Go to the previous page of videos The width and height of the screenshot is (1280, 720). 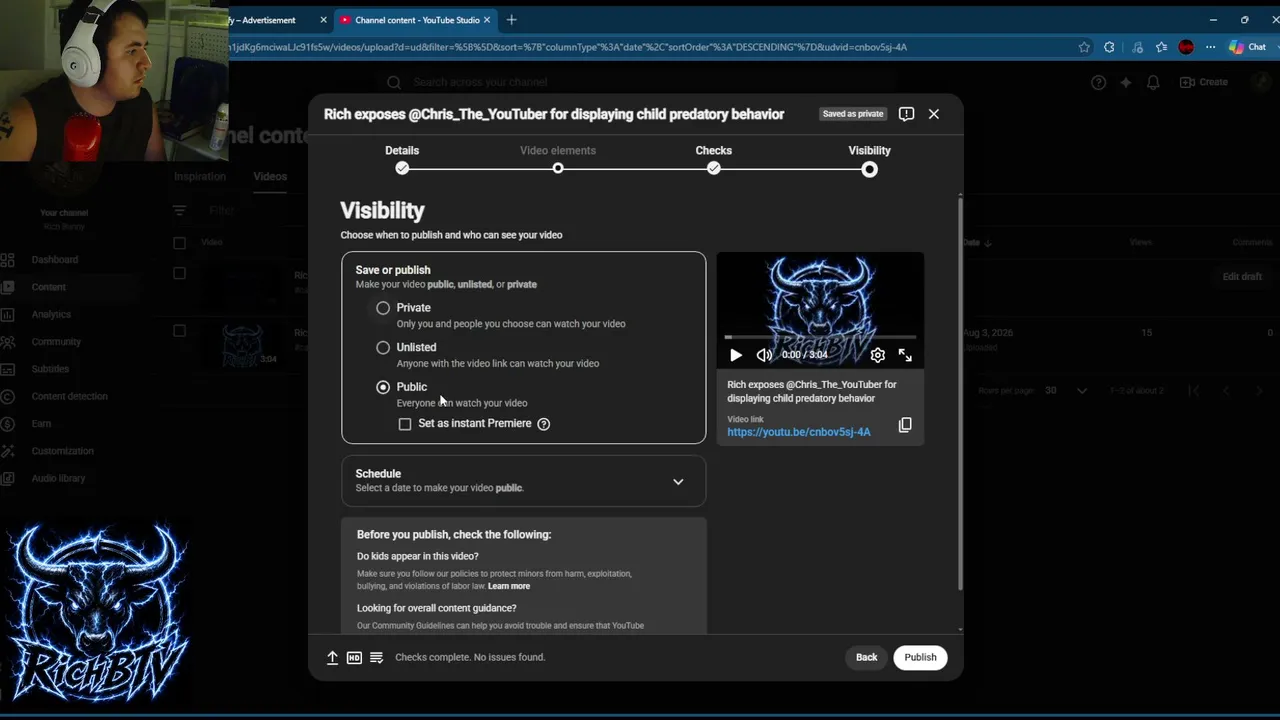point(1226,391)
